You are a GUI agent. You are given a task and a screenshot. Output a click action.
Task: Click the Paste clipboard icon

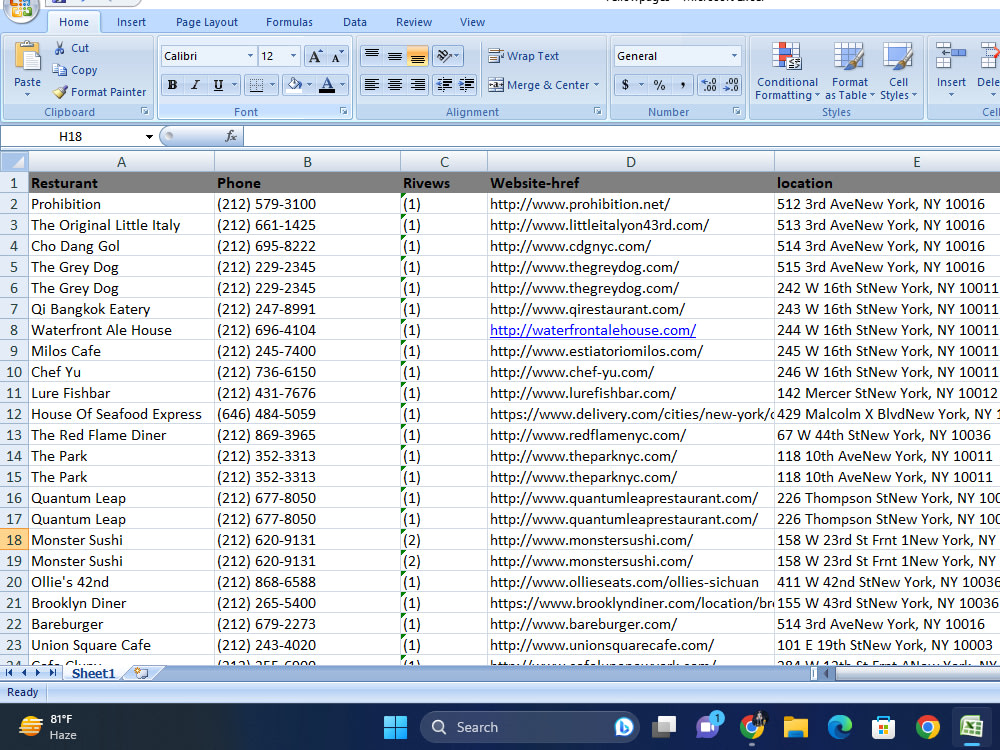tap(27, 57)
